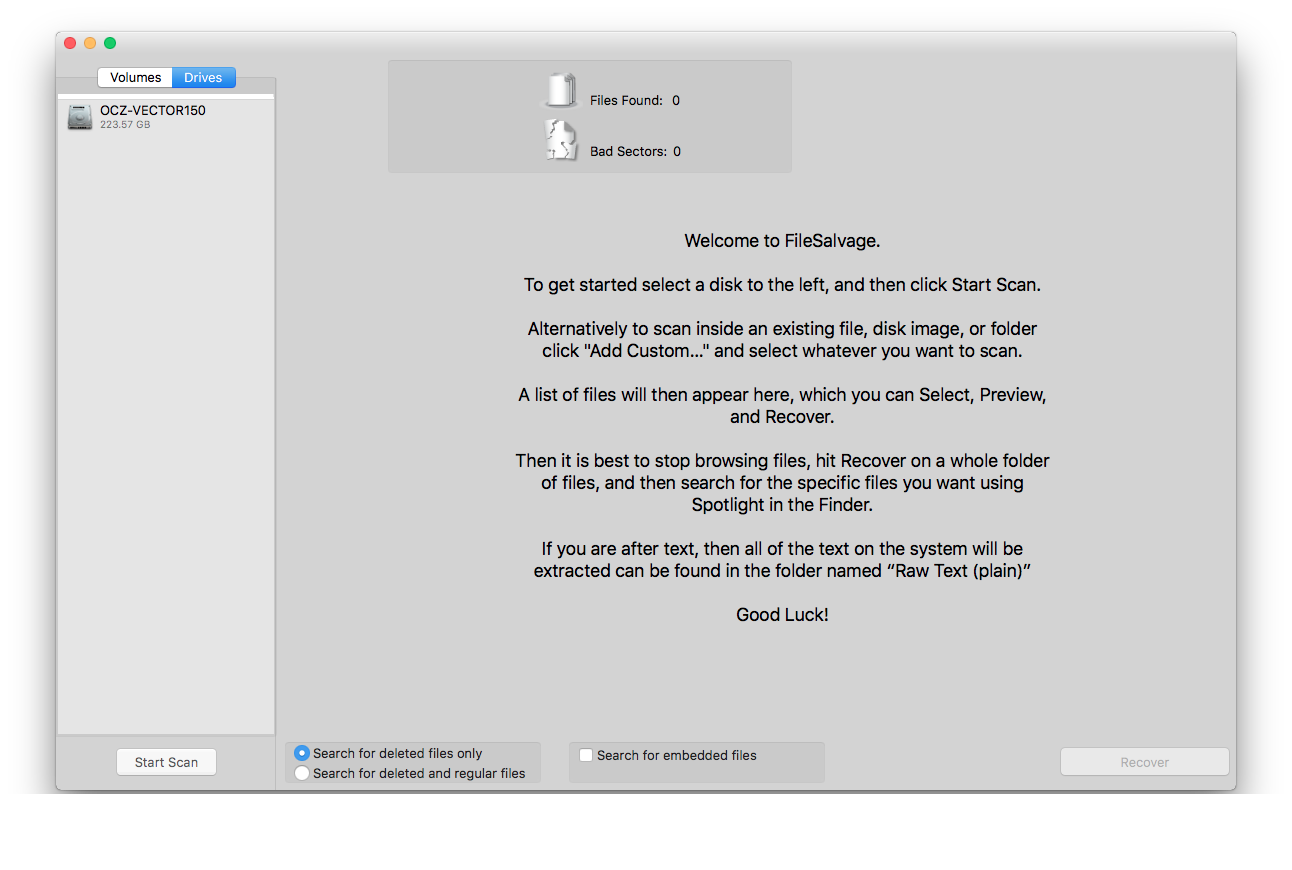The width and height of the screenshot is (1292, 870).
Task: Click the 223.57 GB drive size text
Action: (125, 125)
